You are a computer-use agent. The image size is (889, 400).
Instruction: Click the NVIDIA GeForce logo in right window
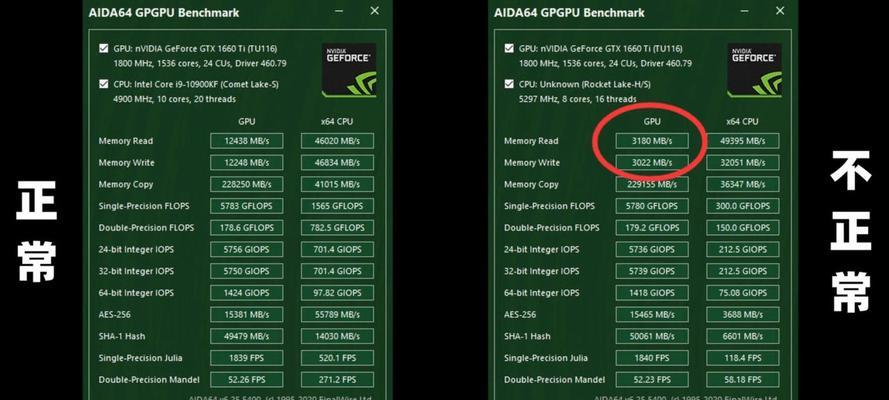tap(754, 70)
